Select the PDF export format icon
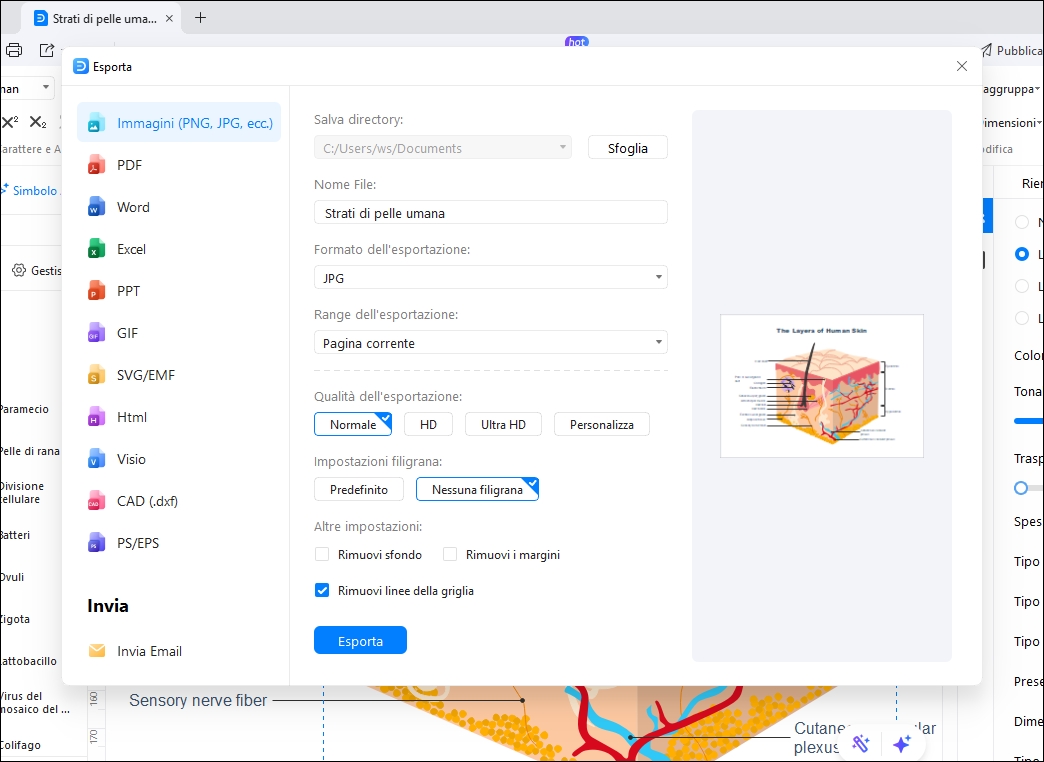Screen dimensions: 1044x762 (x=95, y=164)
